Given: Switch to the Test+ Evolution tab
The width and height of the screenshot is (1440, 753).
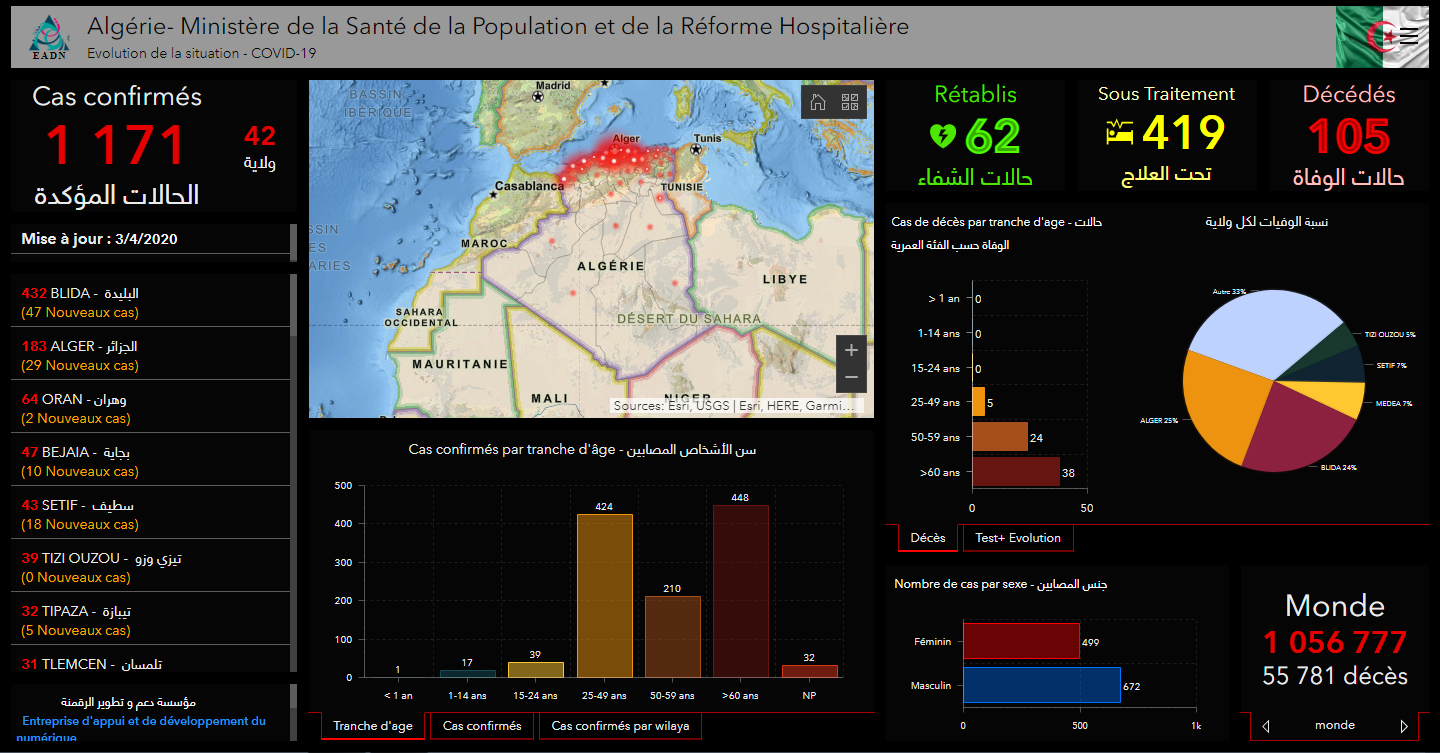Looking at the screenshot, I should click(x=1017, y=538).
